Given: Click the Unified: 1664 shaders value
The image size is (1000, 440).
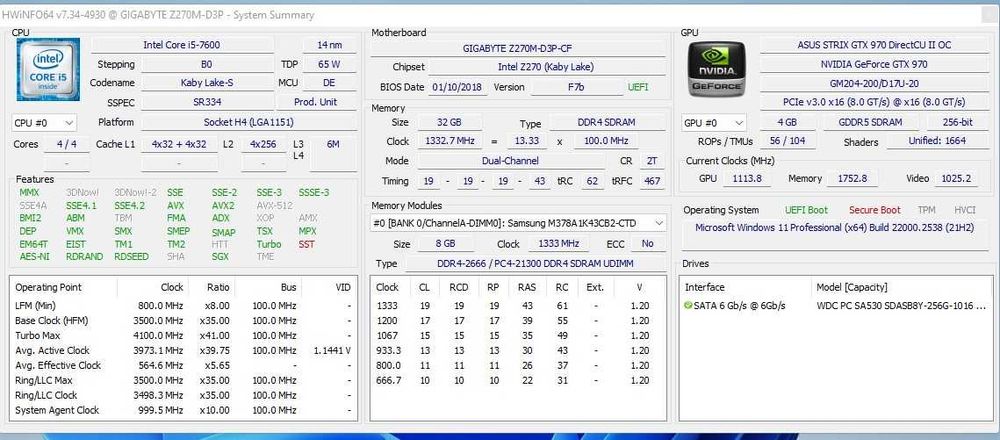Looking at the screenshot, I should (x=938, y=142).
